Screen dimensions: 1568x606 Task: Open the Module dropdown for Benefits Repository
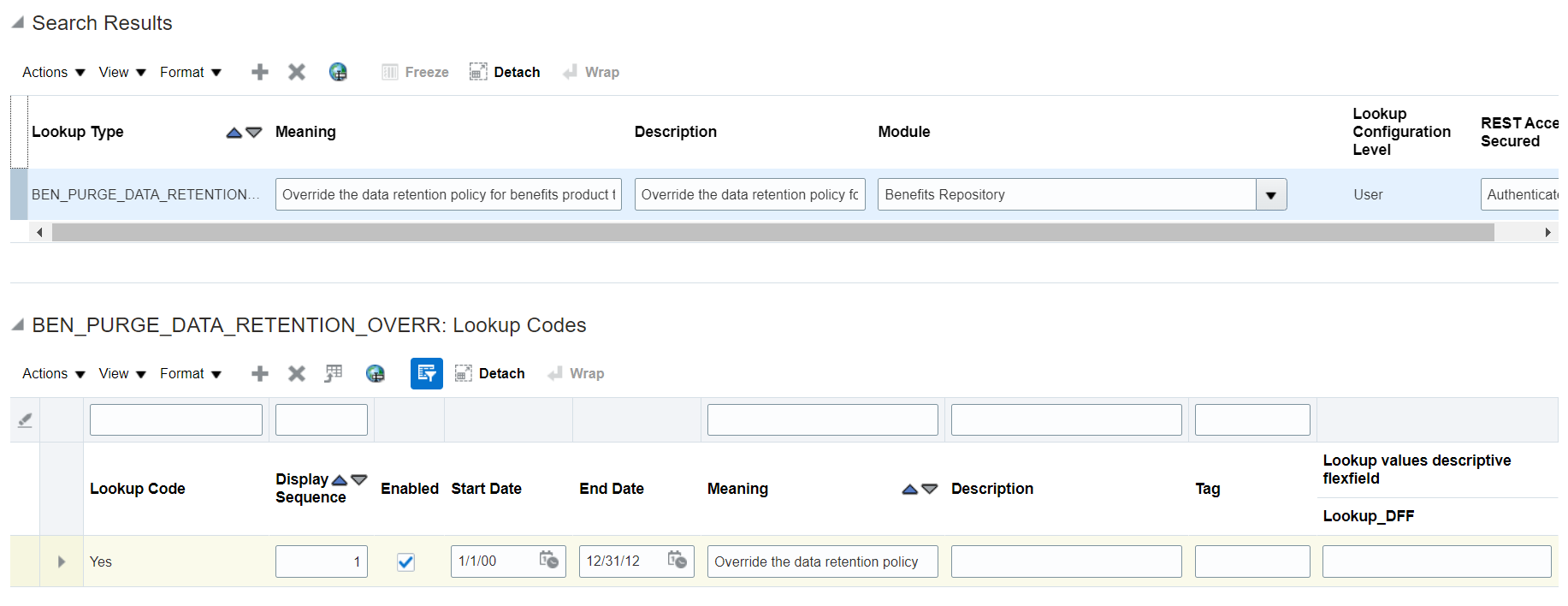(1270, 195)
